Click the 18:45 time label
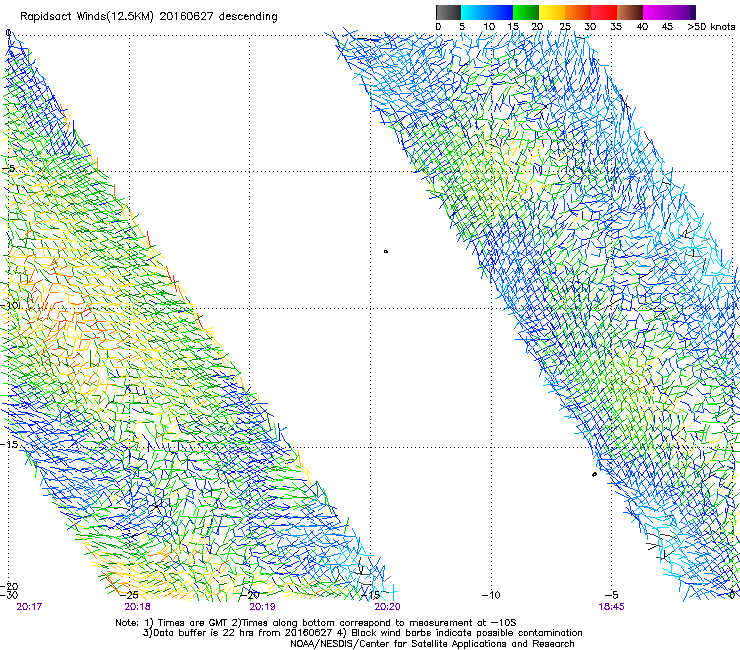 pyautogui.click(x=611, y=607)
